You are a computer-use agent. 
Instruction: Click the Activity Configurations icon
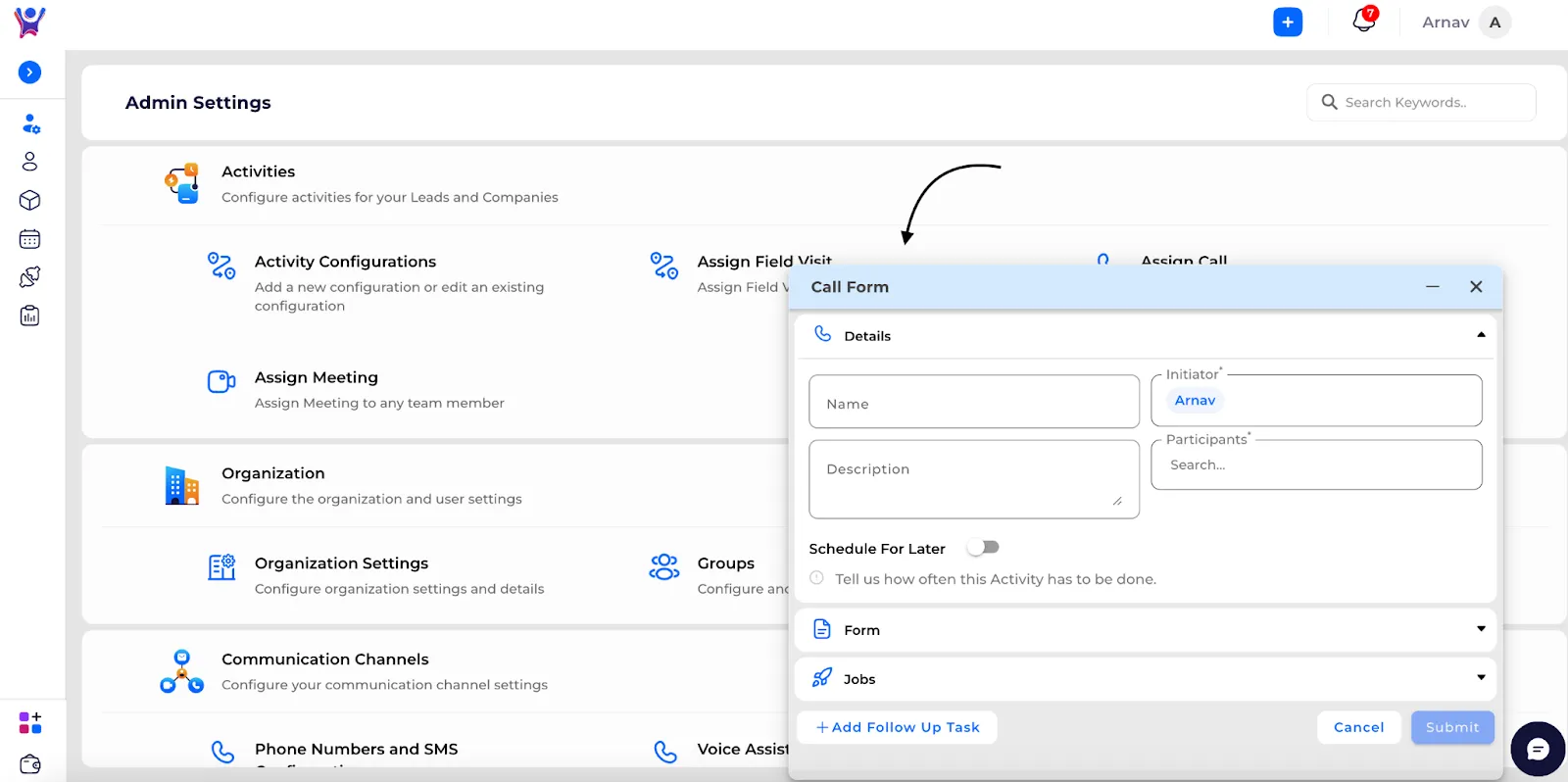click(x=221, y=266)
